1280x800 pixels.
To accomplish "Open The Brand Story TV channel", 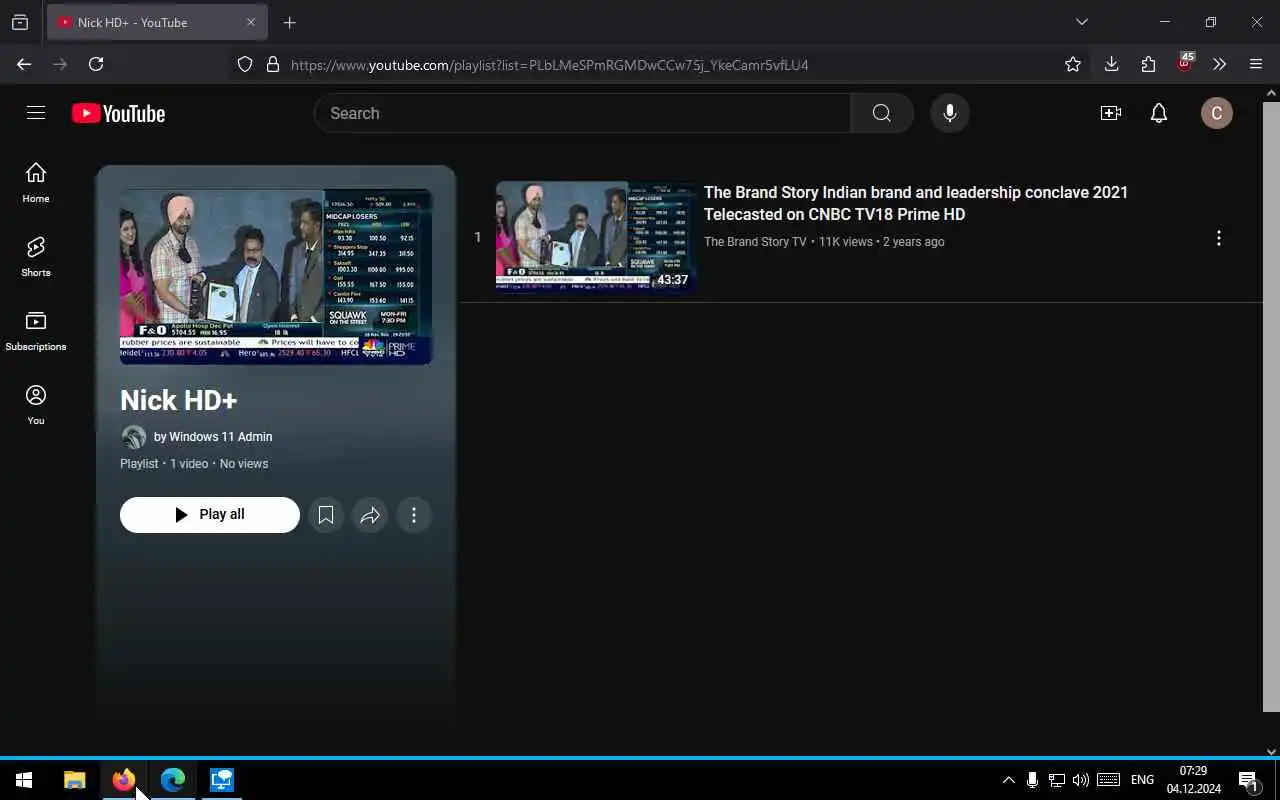I will coord(755,242).
